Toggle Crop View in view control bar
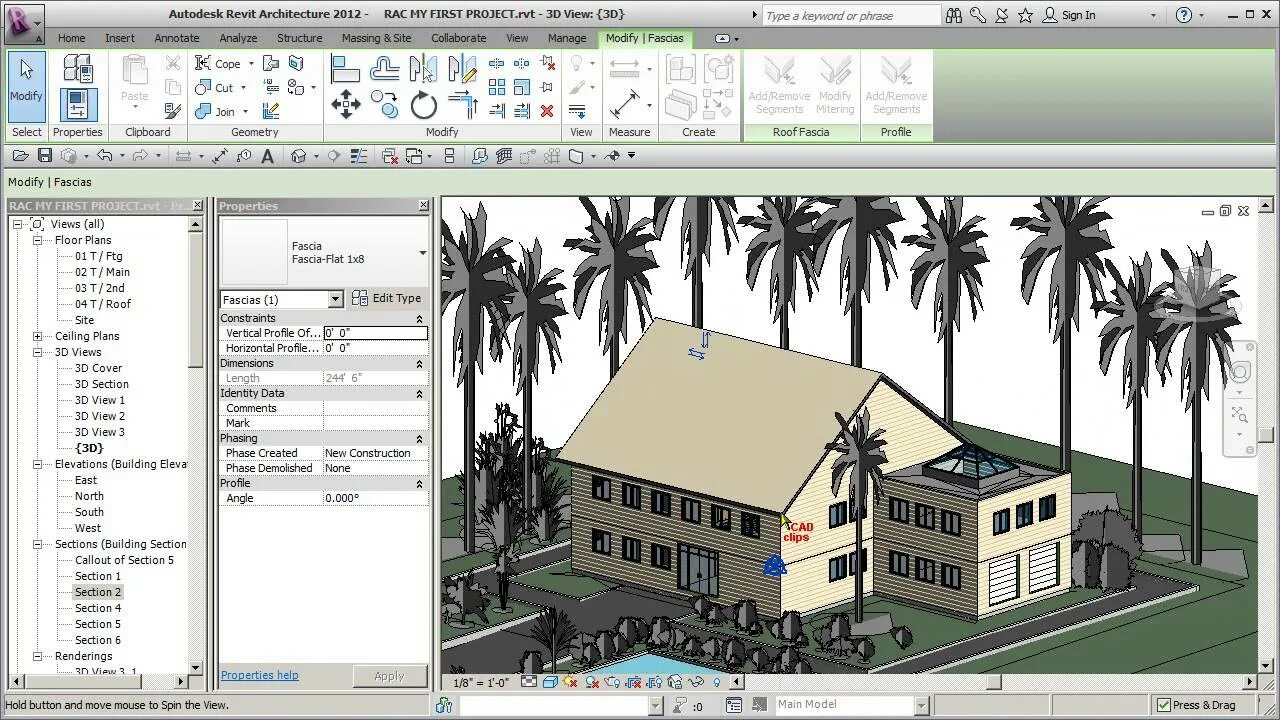Screen dimensions: 1280x720 pos(634,682)
